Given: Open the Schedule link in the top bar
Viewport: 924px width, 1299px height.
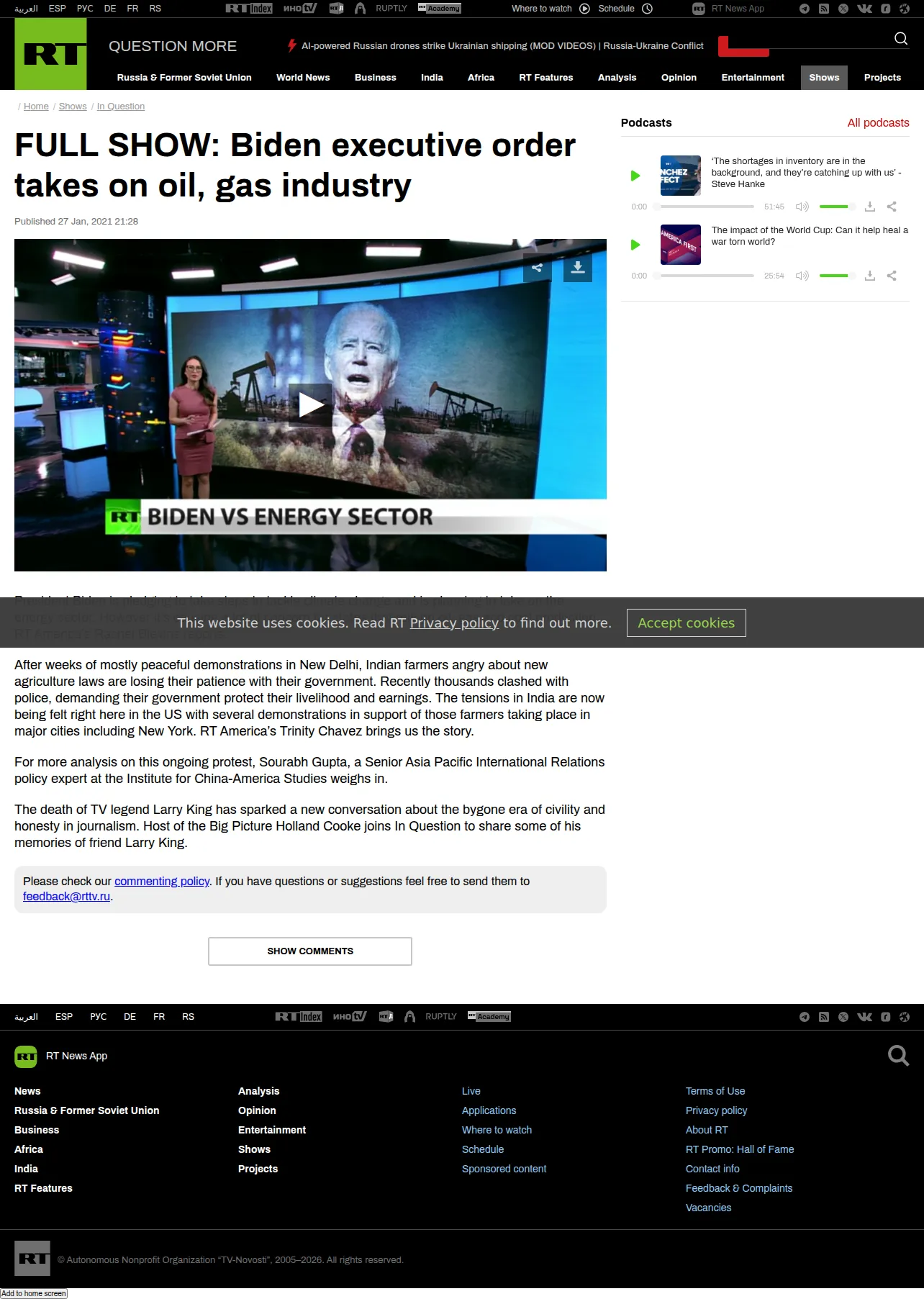Looking at the screenshot, I should pyautogui.click(x=625, y=9).
